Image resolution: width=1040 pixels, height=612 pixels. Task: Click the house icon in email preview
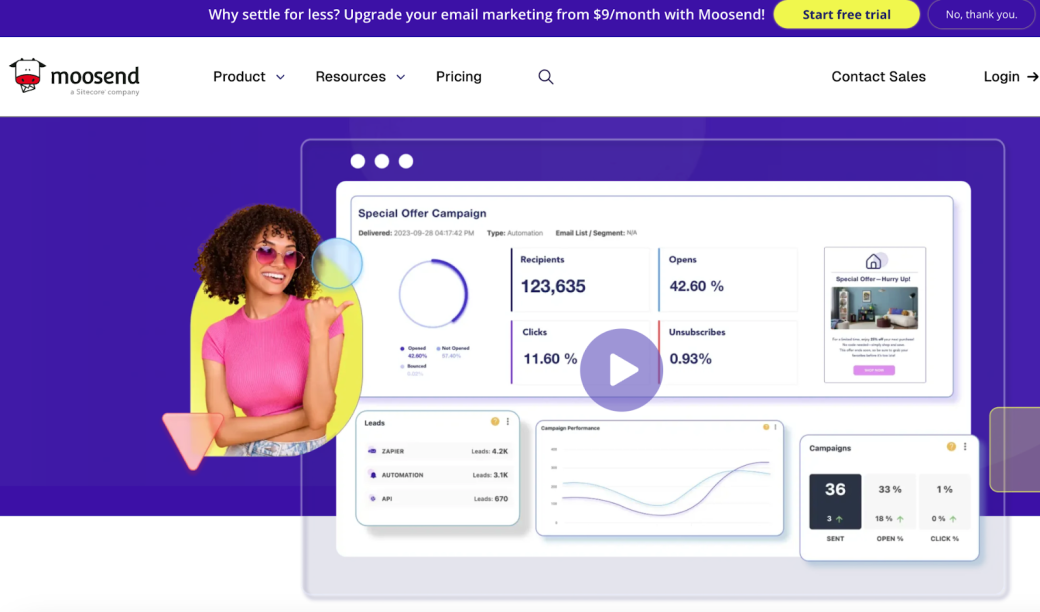(873, 261)
